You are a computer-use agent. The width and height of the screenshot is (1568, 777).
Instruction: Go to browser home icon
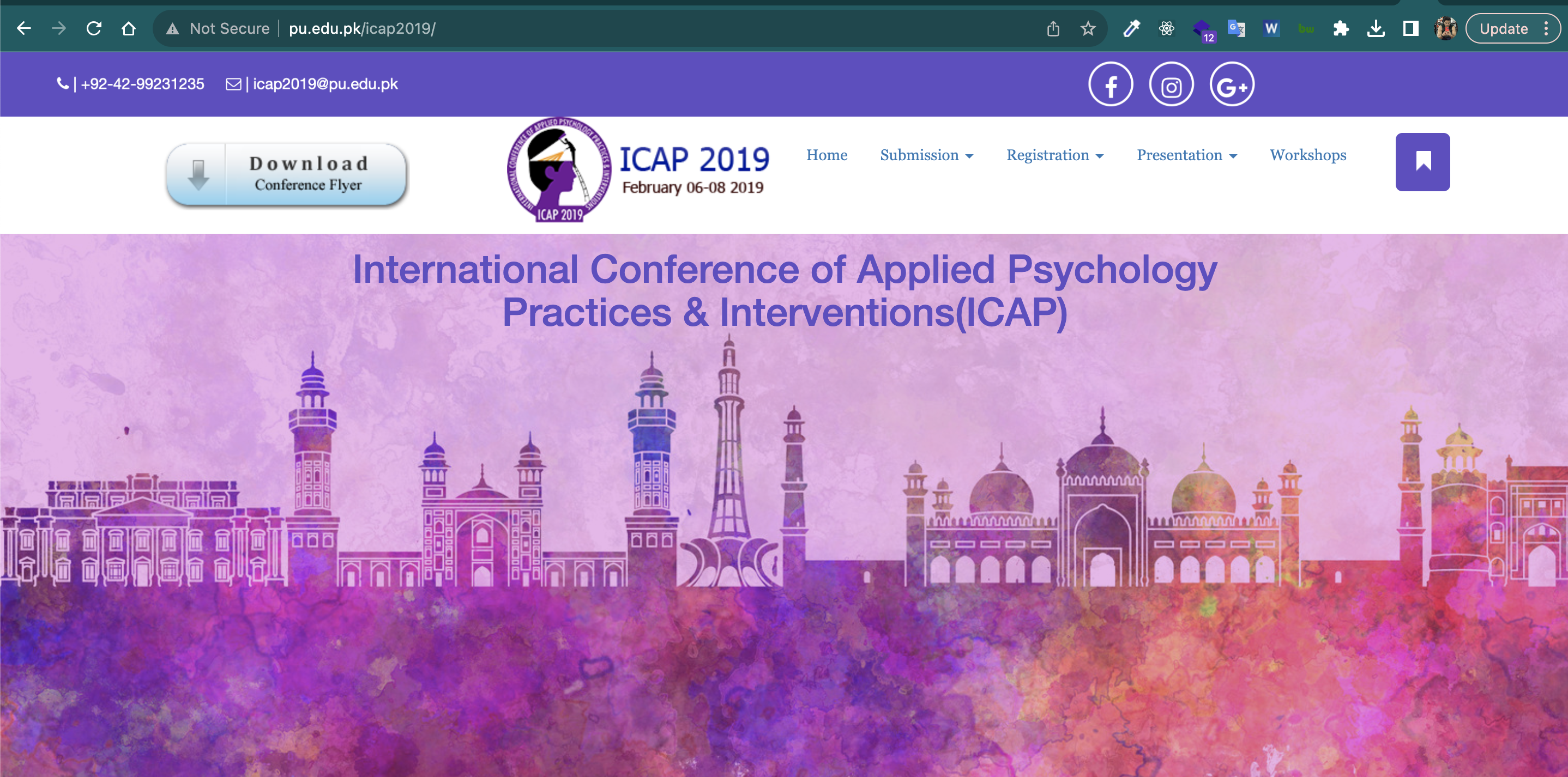tap(129, 28)
